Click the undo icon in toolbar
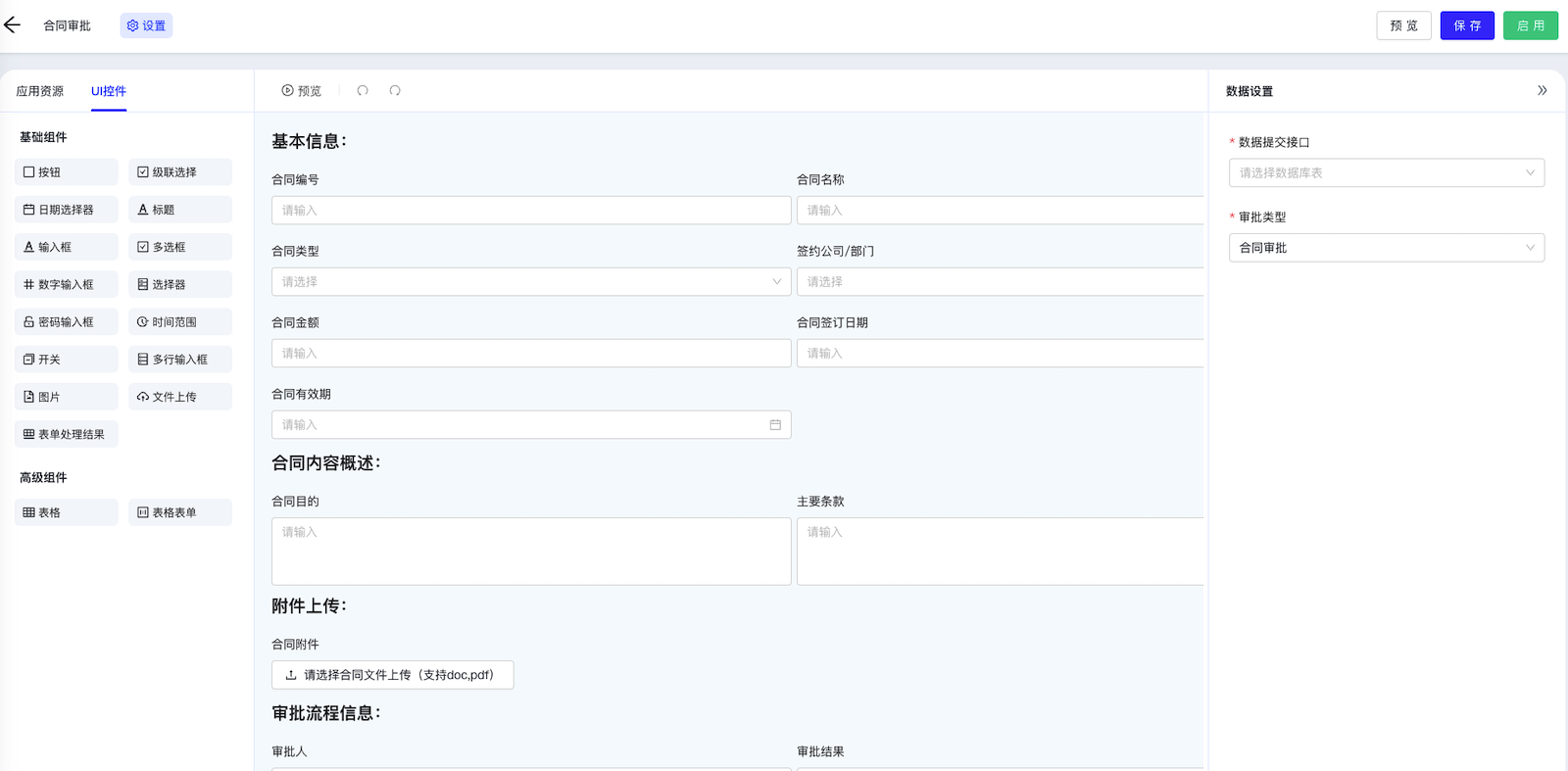The width and height of the screenshot is (1568, 771). [x=363, y=91]
